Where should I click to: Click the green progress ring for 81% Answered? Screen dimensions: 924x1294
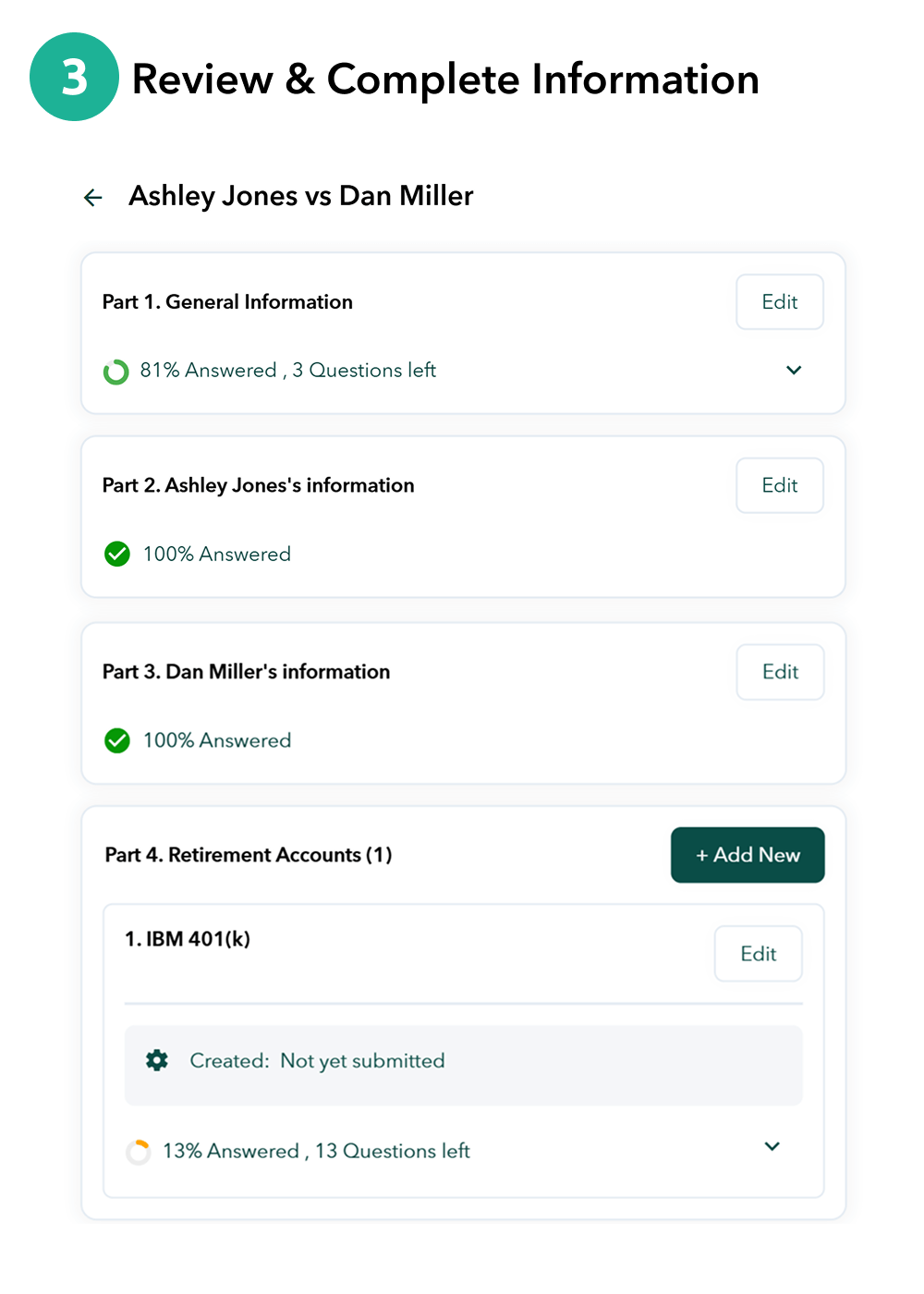tap(115, 372)
